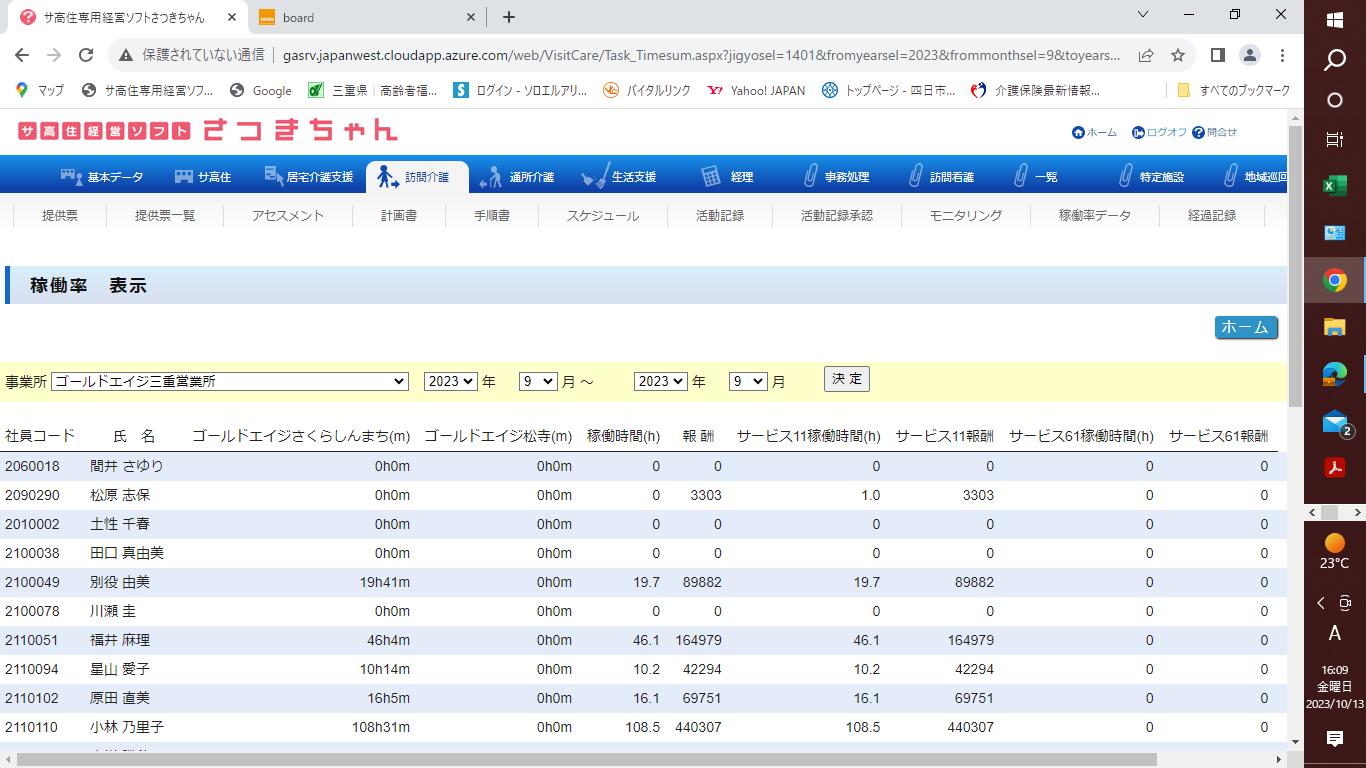This screenshot has width=1366, height=768.
Task: Click the blue ホーム button
Action: coord(1246,327)
